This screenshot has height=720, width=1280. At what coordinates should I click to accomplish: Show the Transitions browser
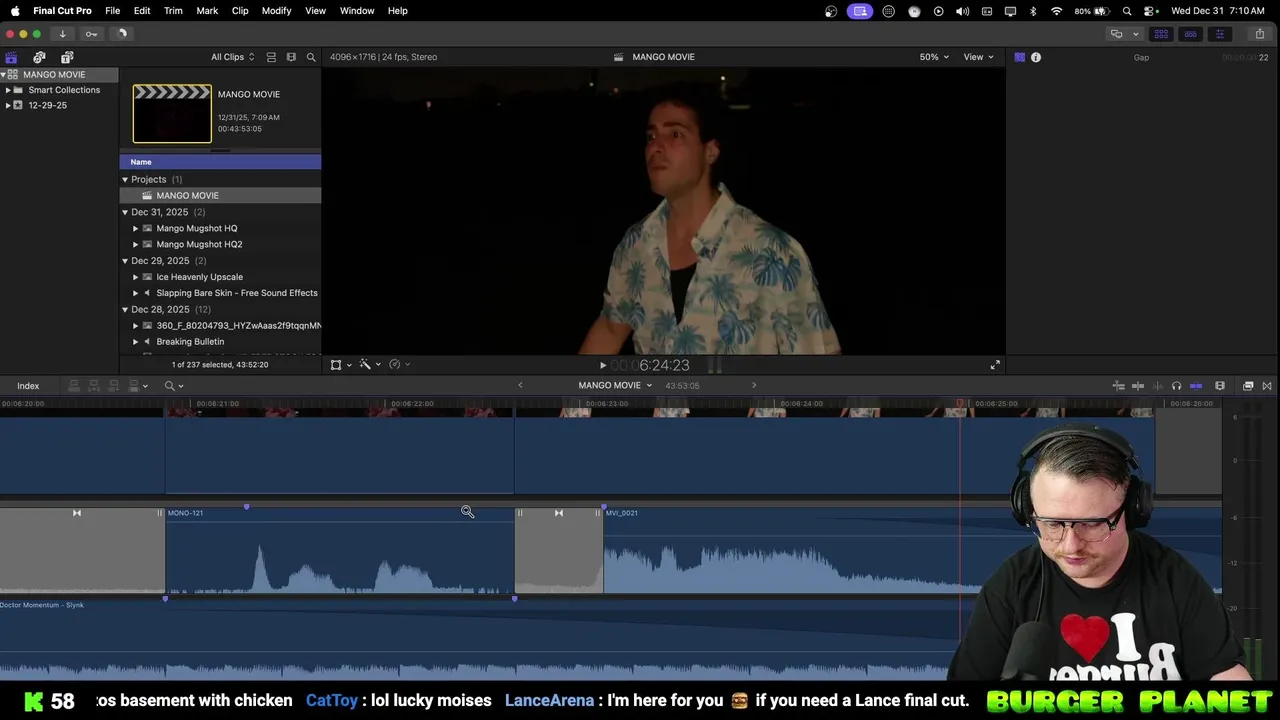coord(1267,386)
